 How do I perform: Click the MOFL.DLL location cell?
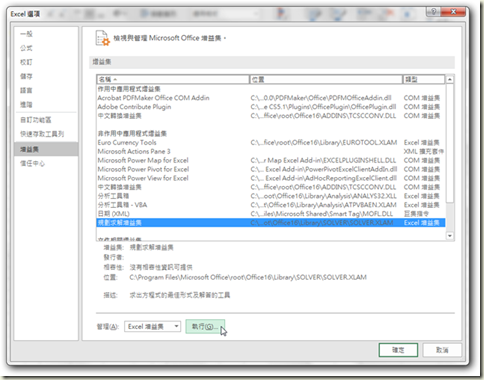(x=322, y=214)
